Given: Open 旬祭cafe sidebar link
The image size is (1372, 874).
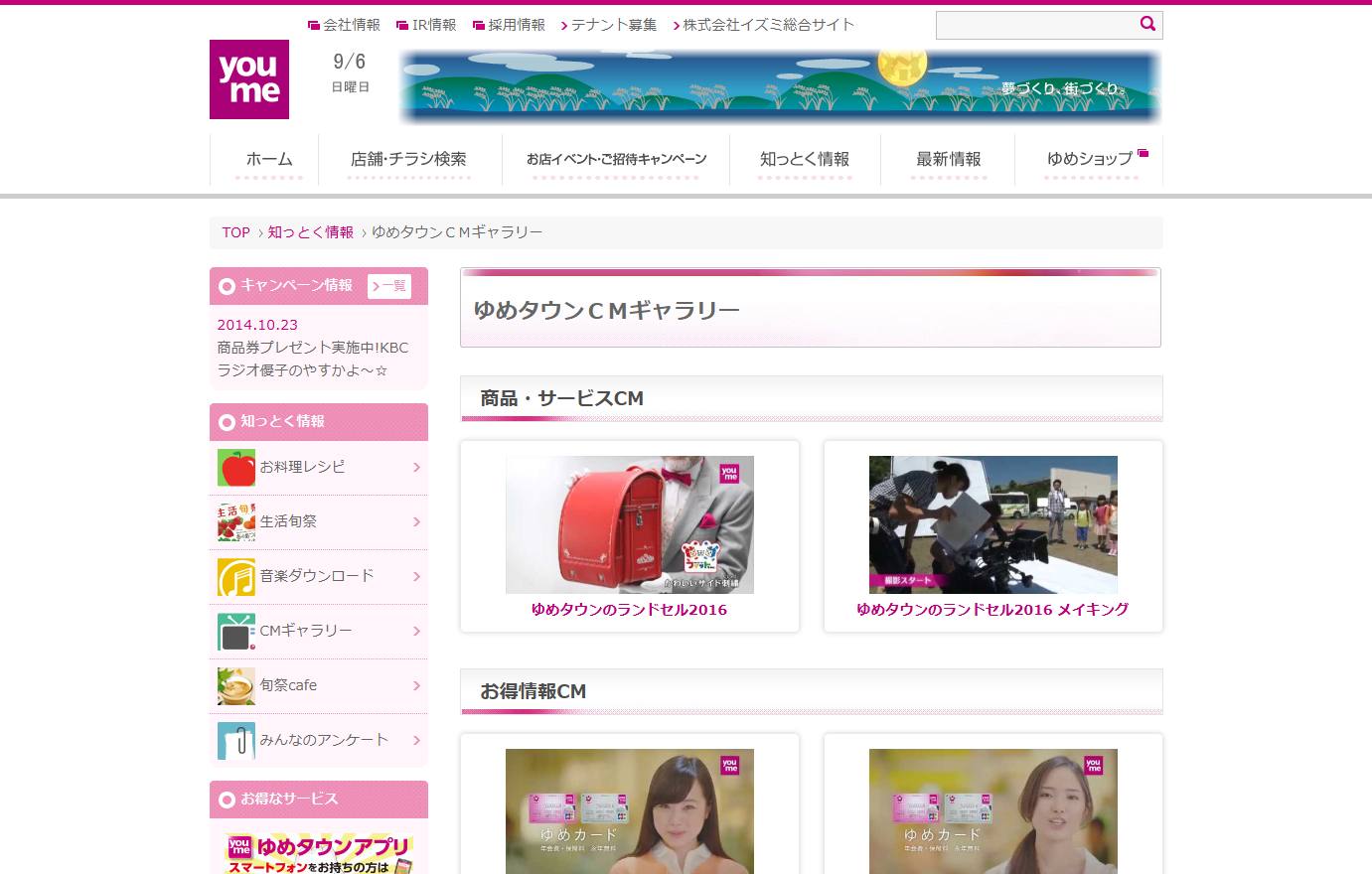Looking at the screenshot, I should coord(288,685).
